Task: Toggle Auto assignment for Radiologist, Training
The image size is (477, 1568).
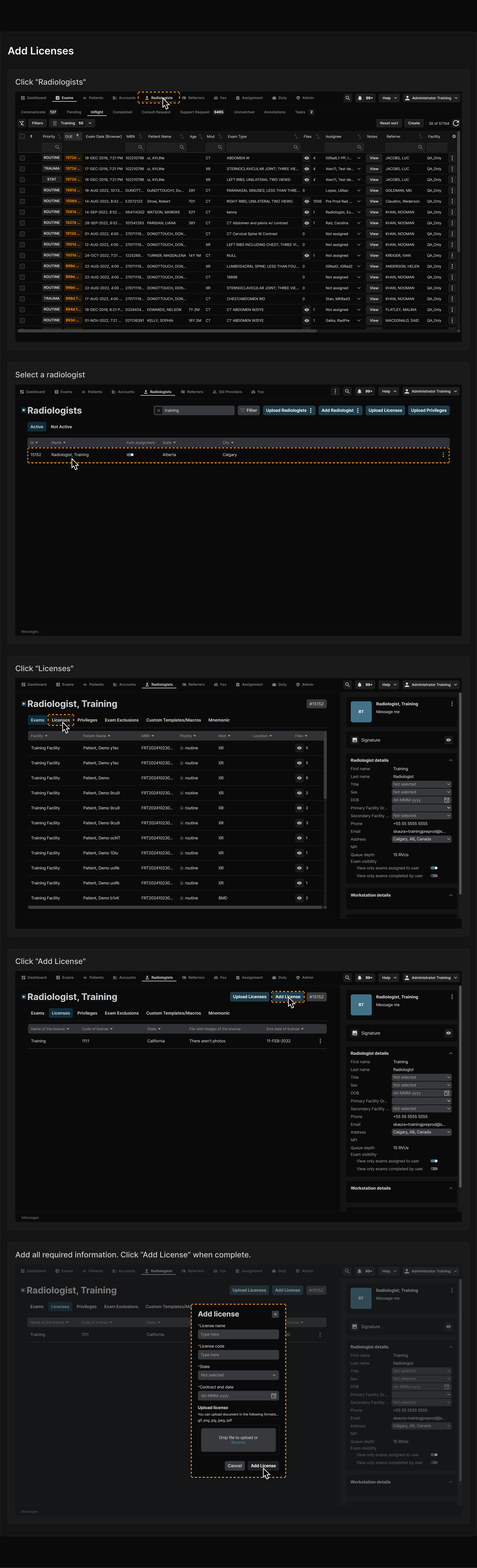Action: coord(130,455)
